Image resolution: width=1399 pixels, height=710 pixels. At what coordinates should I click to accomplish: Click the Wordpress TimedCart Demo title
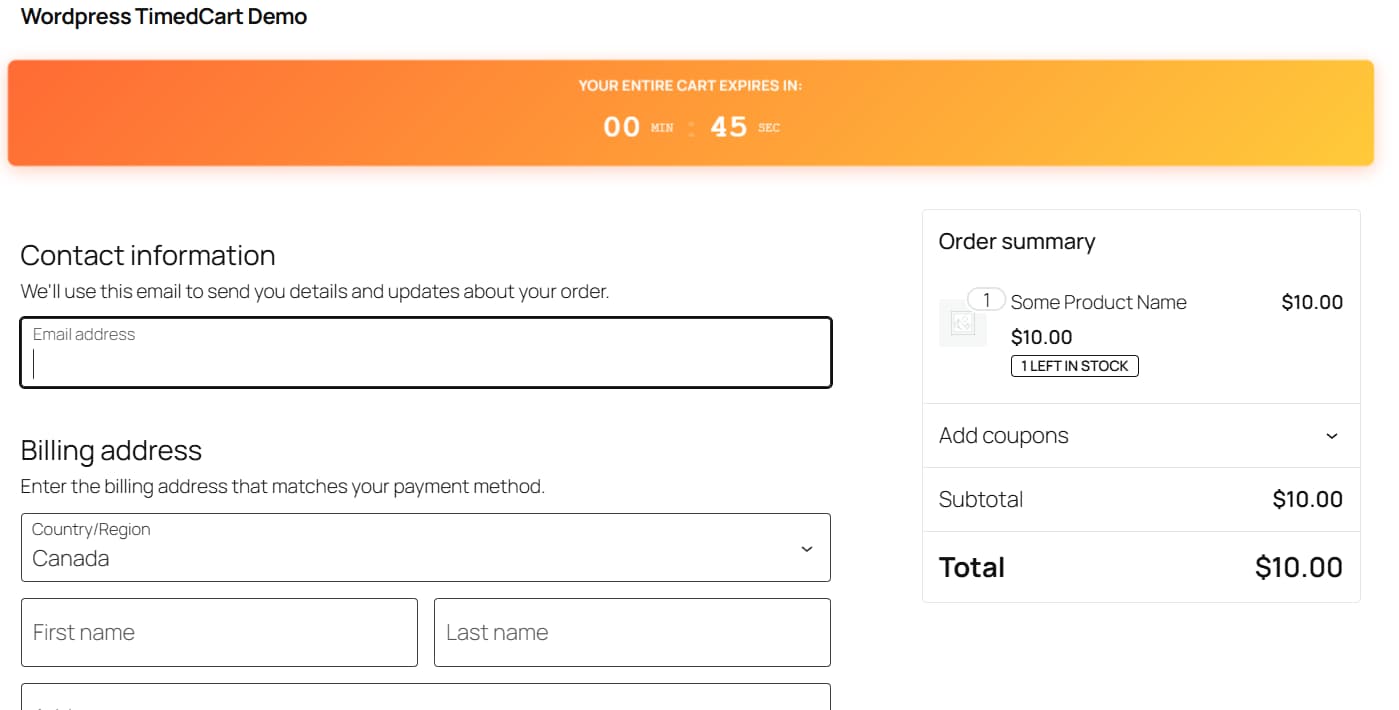163,16
